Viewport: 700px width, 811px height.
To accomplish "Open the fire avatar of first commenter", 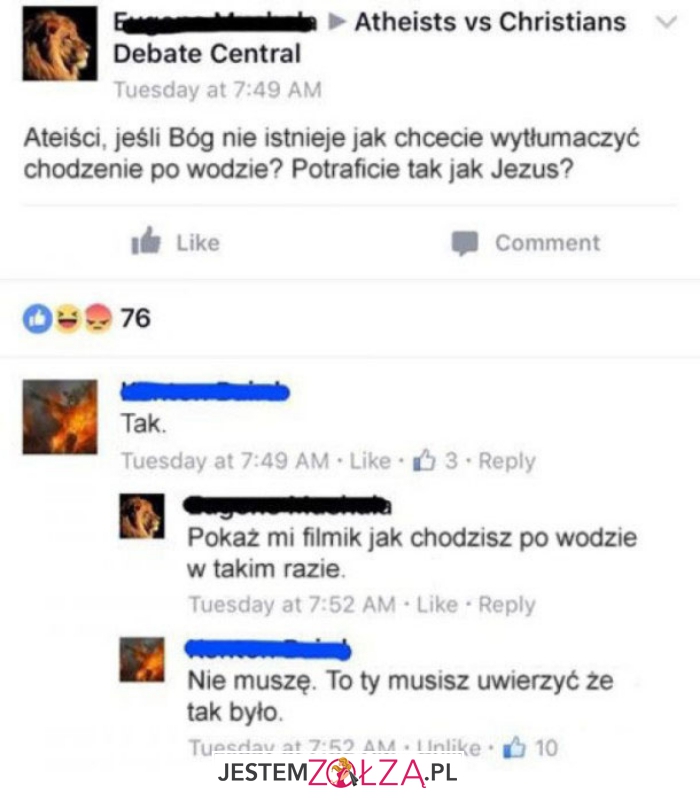I will (x=59, y=417).
